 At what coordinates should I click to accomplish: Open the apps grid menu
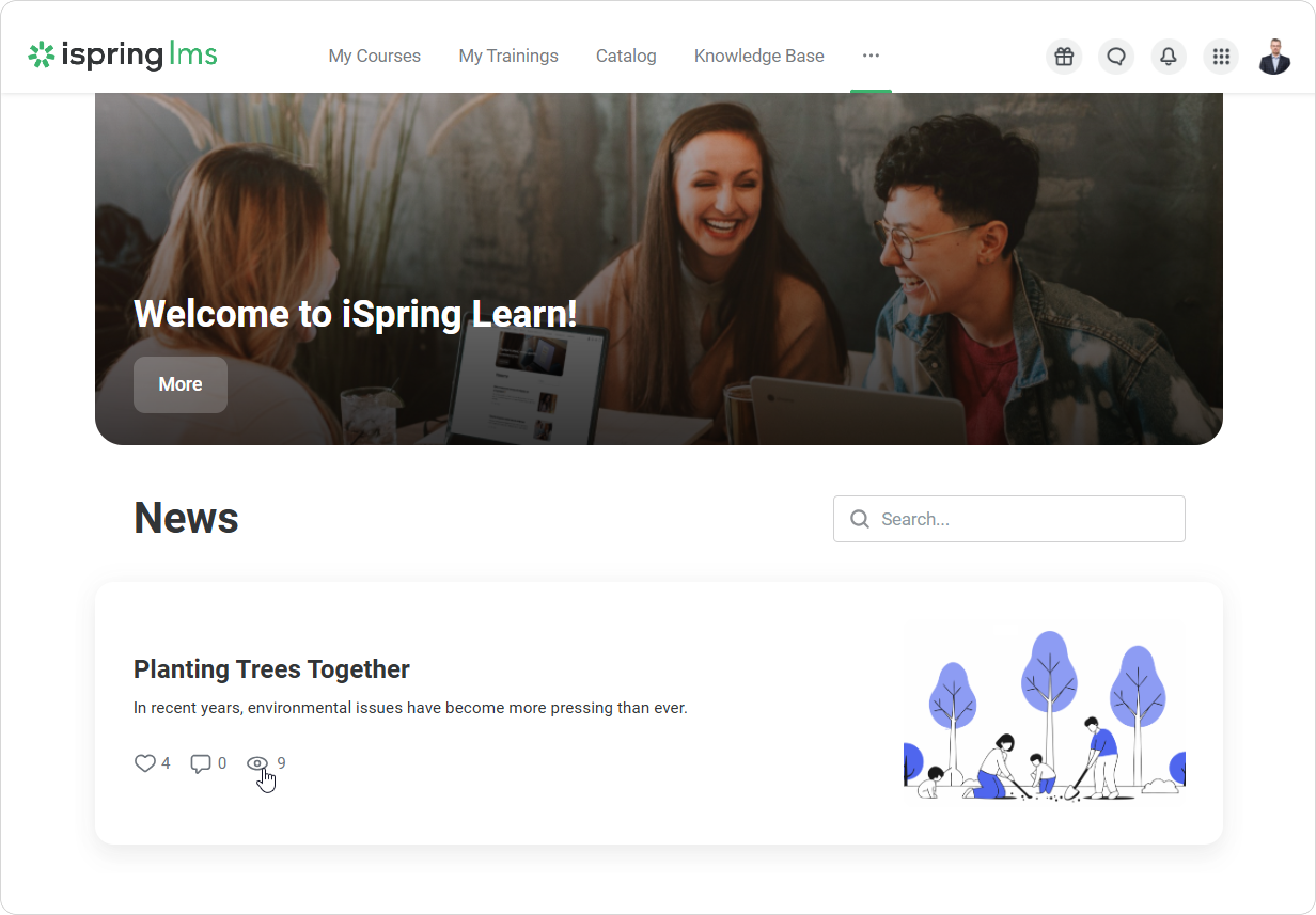pos(1221,56)
